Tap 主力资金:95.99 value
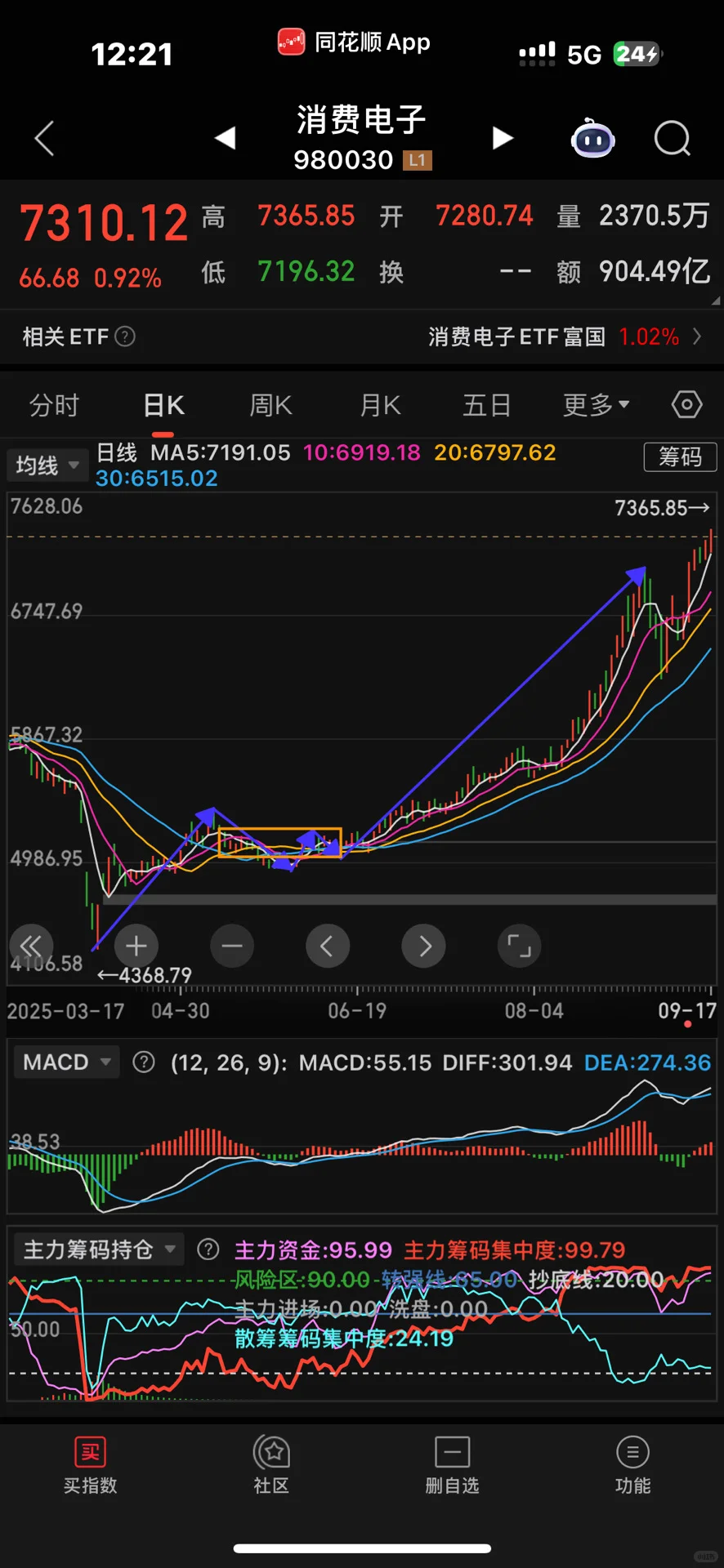Screen dimensions: 724x1568 coord(313,1250)
